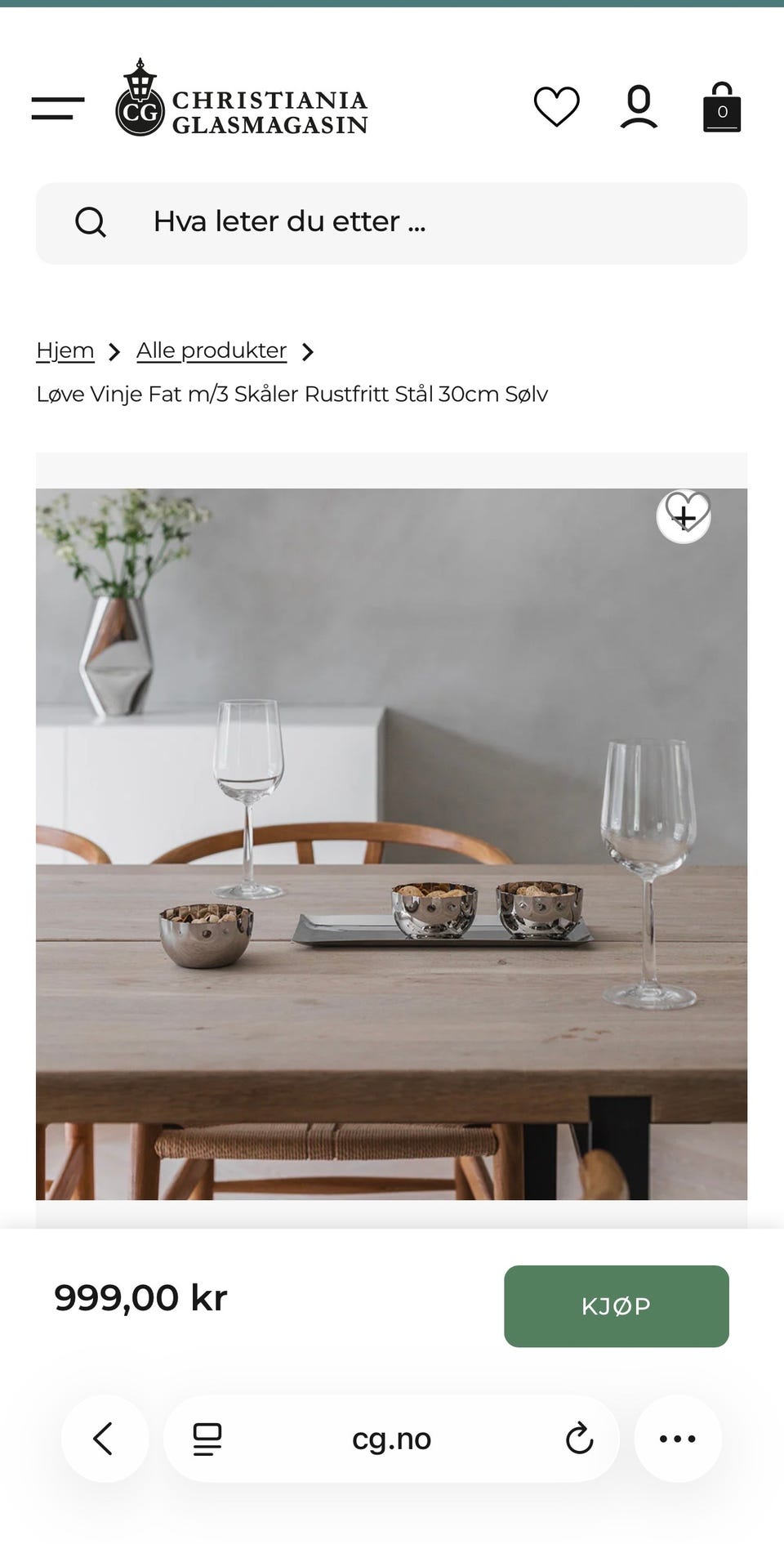Open the user account icon

point(639,107)
